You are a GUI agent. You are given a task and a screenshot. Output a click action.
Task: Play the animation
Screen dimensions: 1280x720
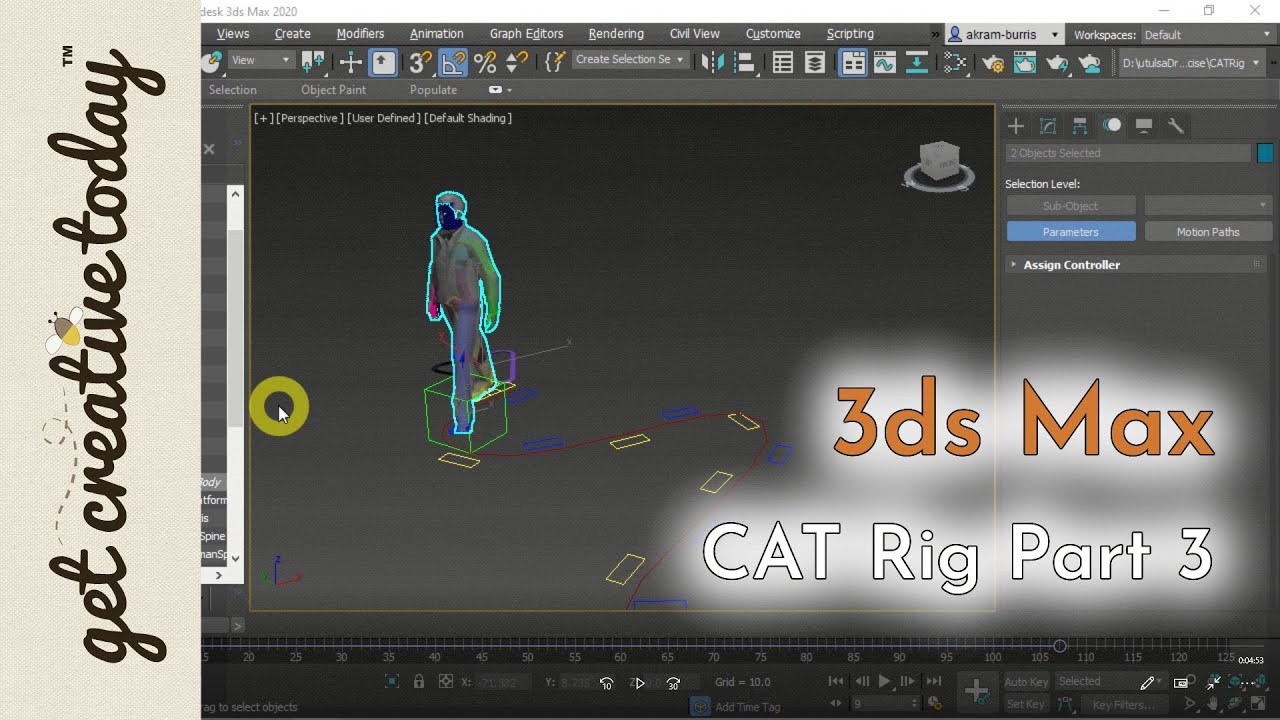click(x=884, y=681)
